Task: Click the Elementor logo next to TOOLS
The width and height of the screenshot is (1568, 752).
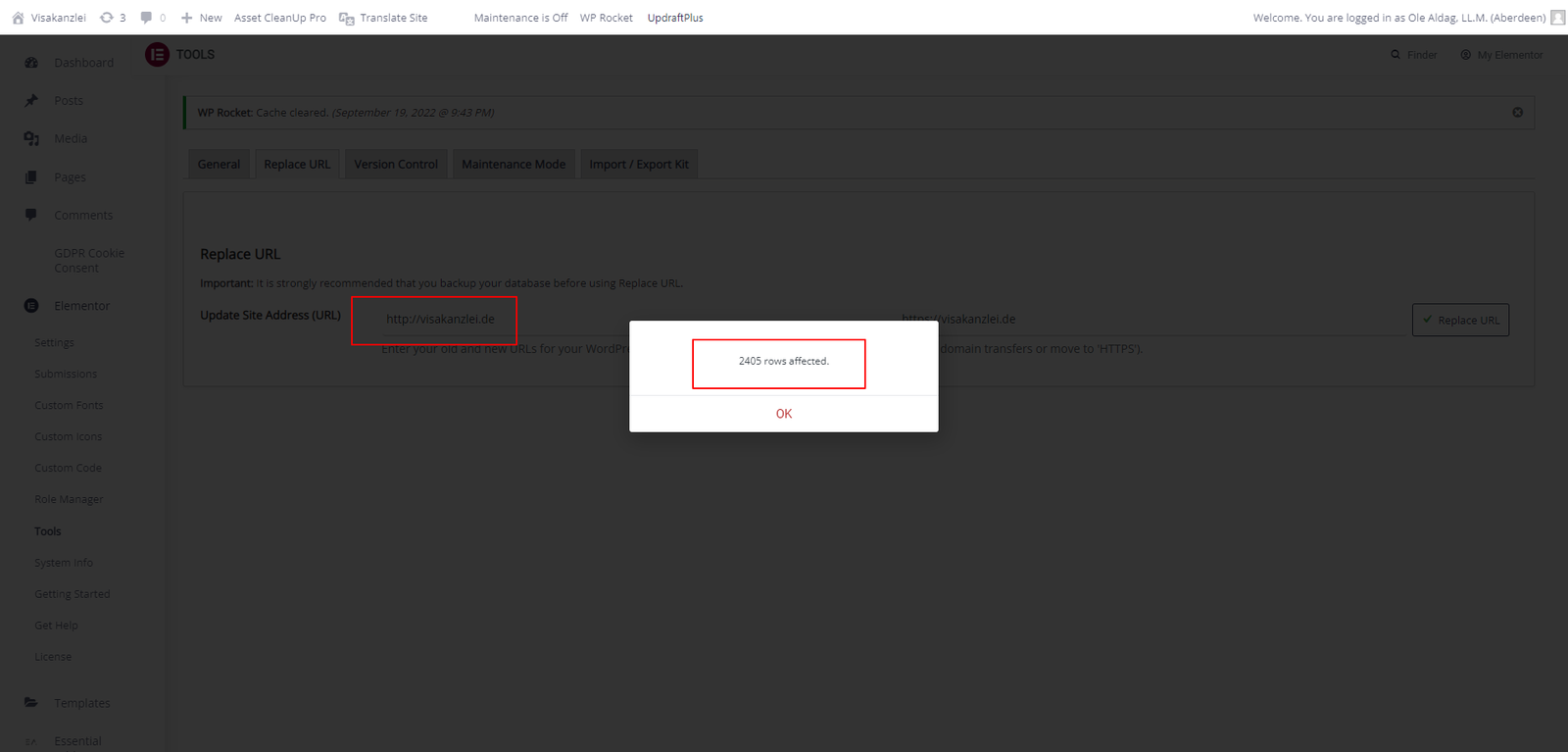Action: pos(157,55)
